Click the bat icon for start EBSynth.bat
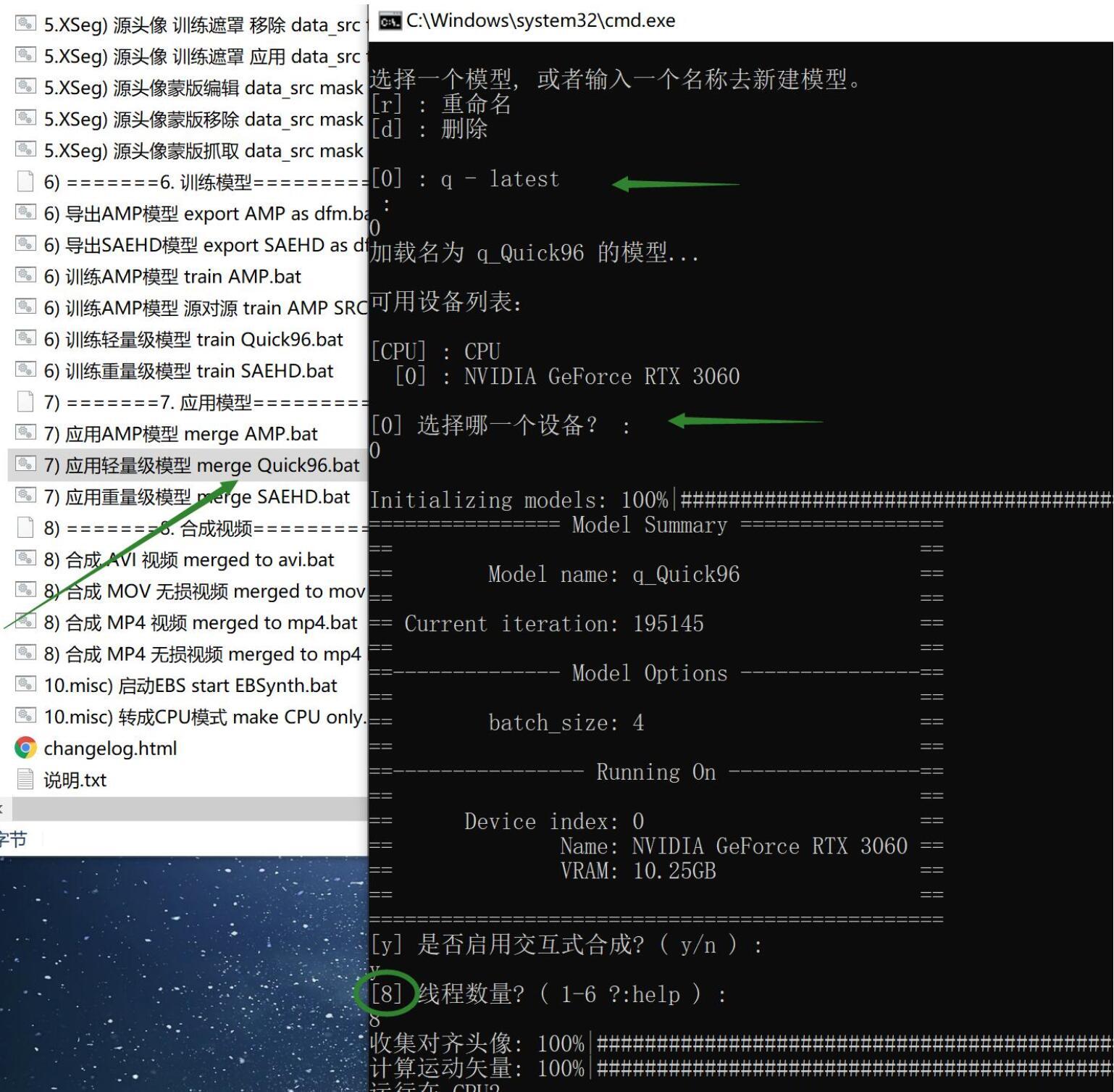Image resolution: width=1114 pixels, height=1092 pixels. (x=25, y=684)
